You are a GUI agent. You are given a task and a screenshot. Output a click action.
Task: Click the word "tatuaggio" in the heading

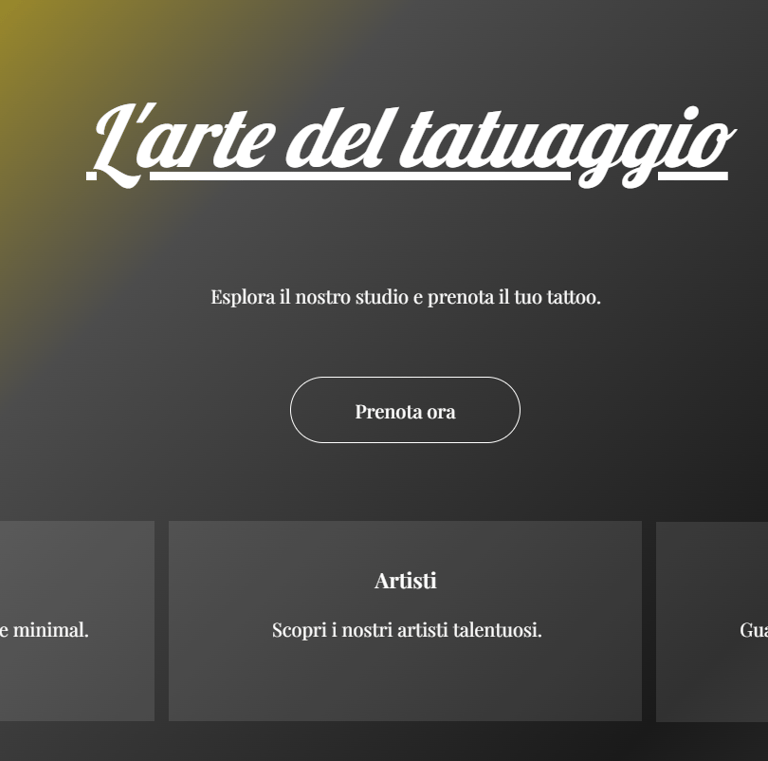(x=568, y=147)
